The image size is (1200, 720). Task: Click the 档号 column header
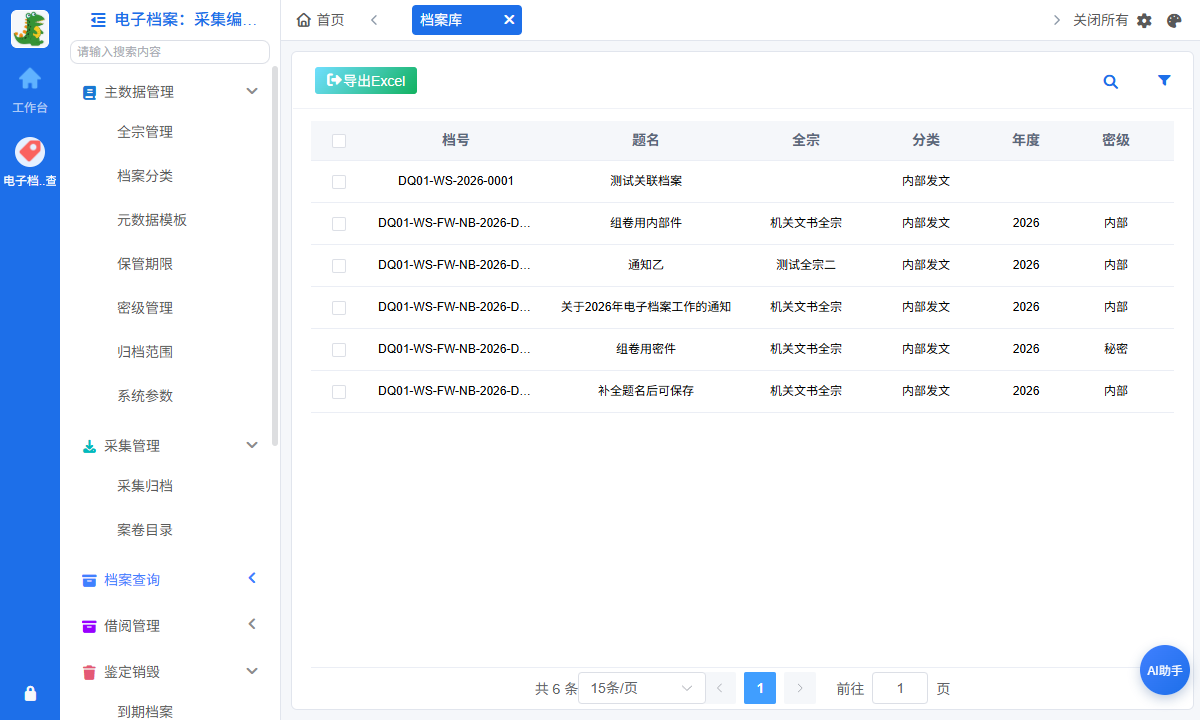456,141
